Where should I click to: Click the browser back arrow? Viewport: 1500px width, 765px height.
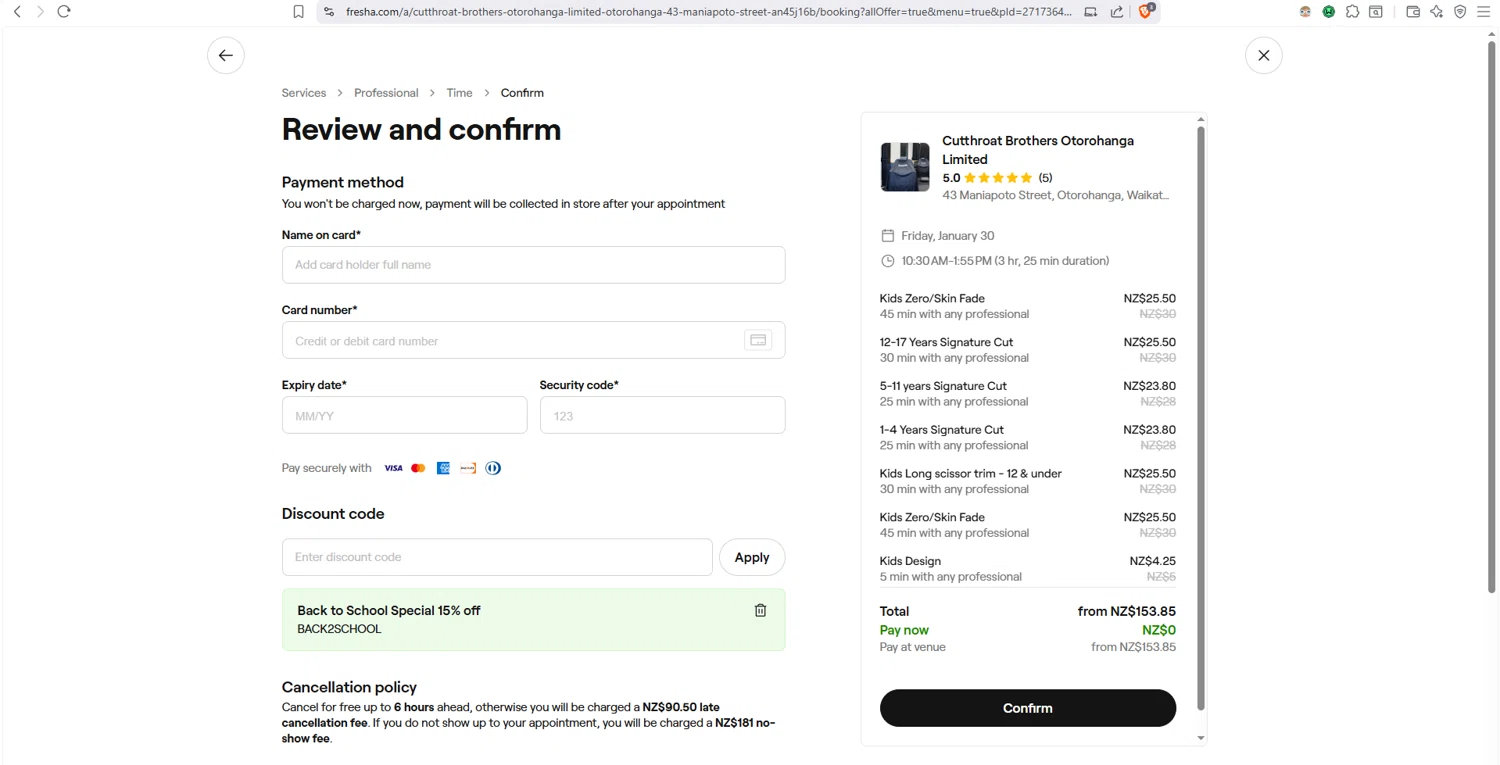17,12
